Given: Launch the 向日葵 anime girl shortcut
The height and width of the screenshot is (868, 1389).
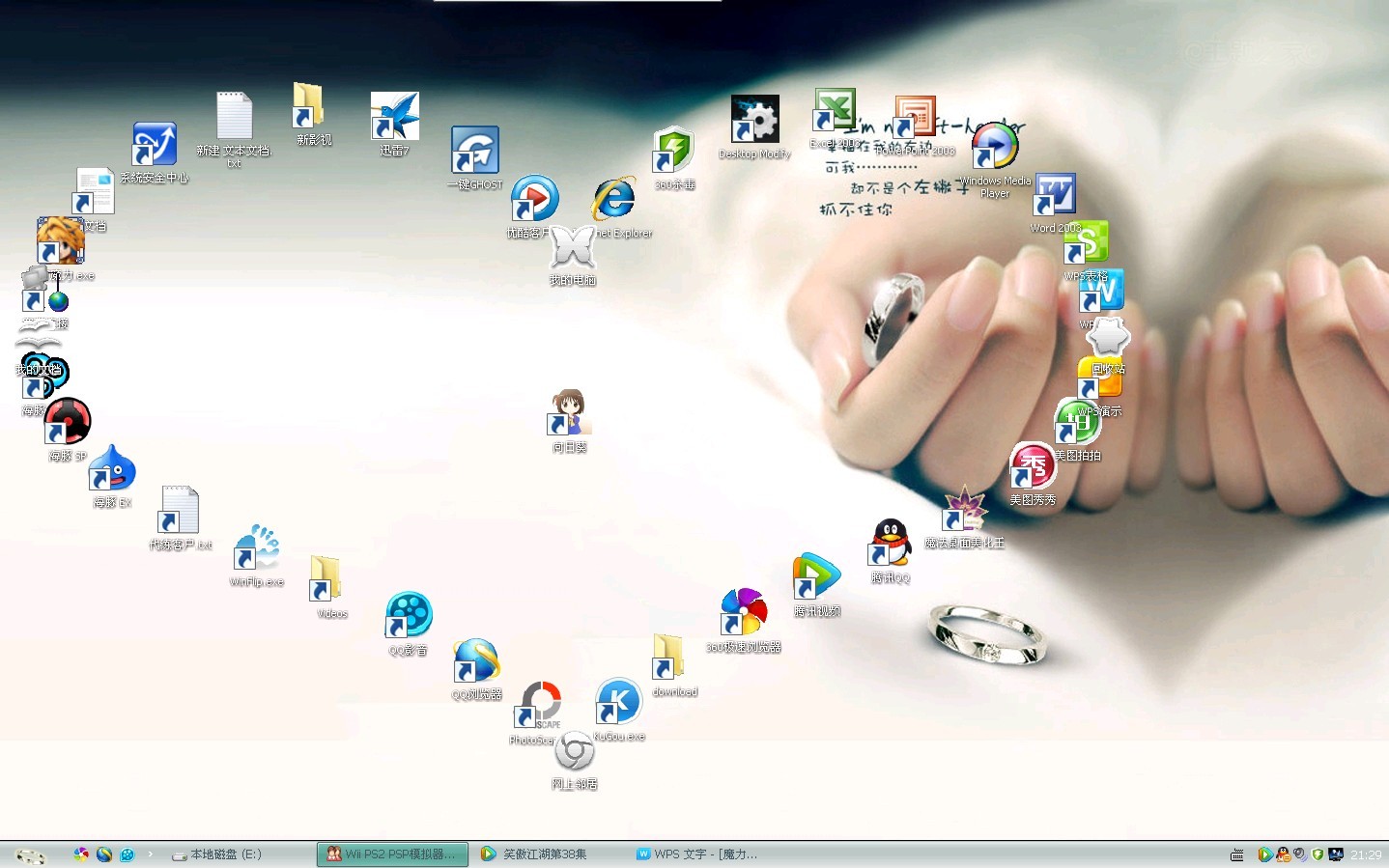Looking at the screenshot, I should (x=569, y=413).
